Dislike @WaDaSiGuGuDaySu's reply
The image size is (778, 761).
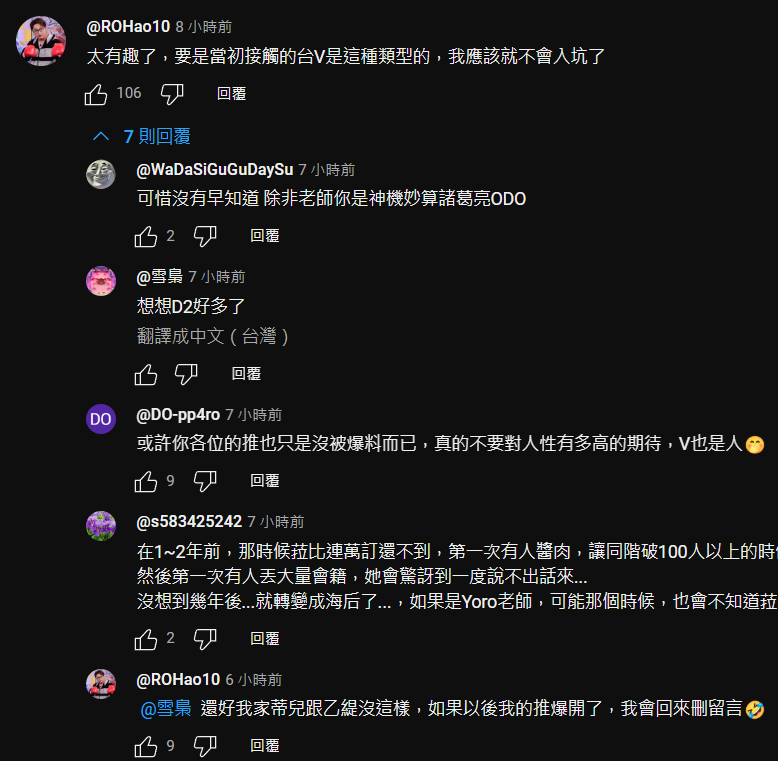(205, 236)
